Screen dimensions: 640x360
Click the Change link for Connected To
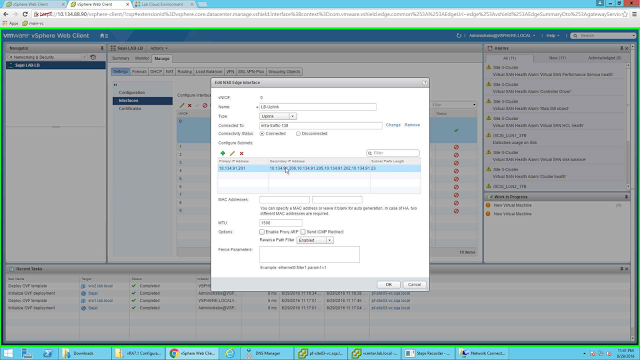pyautogui.click(x=393, y=125)
